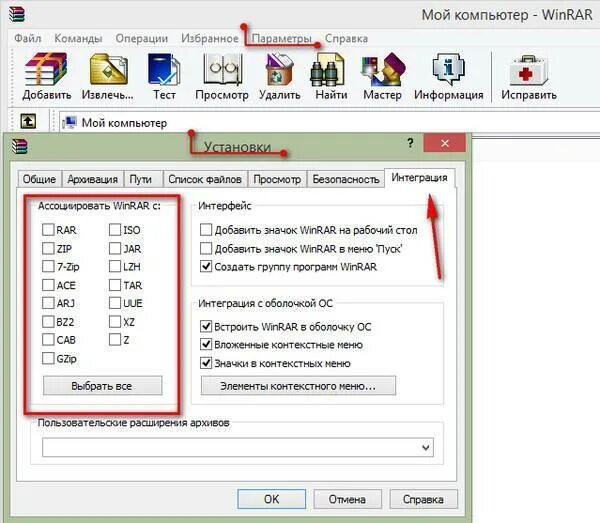The height and width of the screenshot is (523, 600).
Task: Confirm with the OK button
Action: (x=271, y=499)
